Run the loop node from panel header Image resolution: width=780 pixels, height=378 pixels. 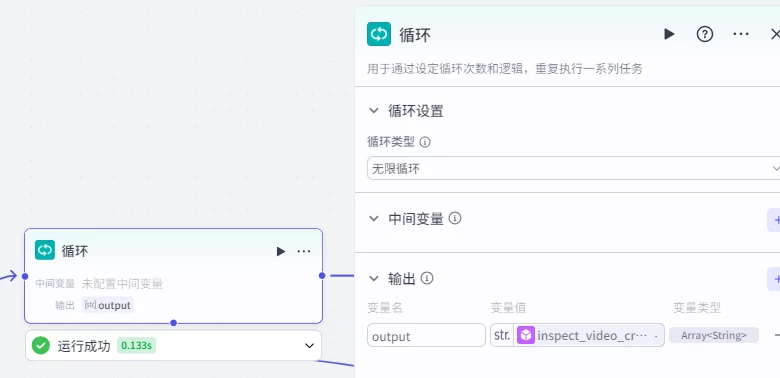[x=669, y=34]
